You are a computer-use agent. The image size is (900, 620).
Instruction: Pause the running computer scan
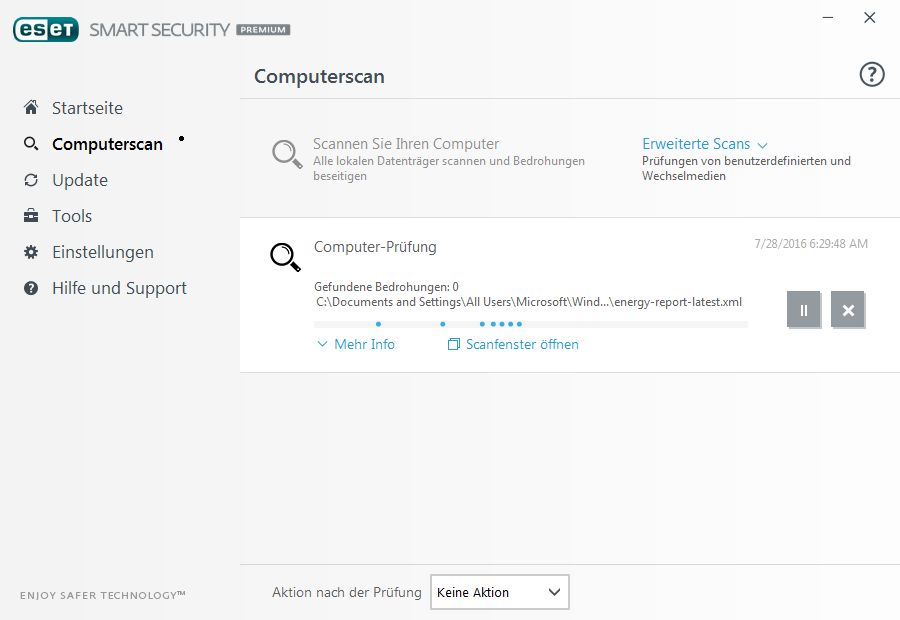click(804, 310)
